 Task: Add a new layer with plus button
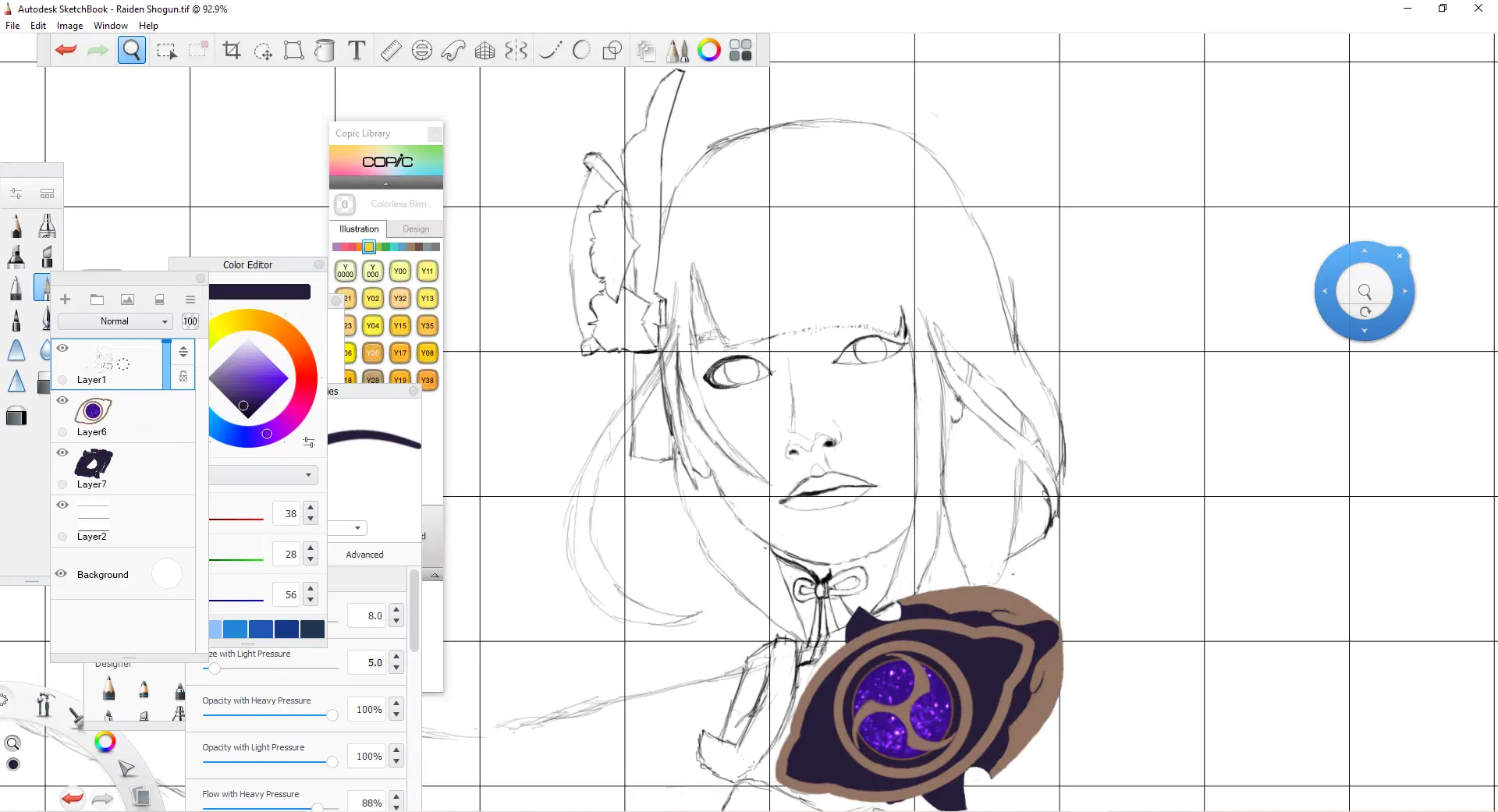click(x=66, y=300)
